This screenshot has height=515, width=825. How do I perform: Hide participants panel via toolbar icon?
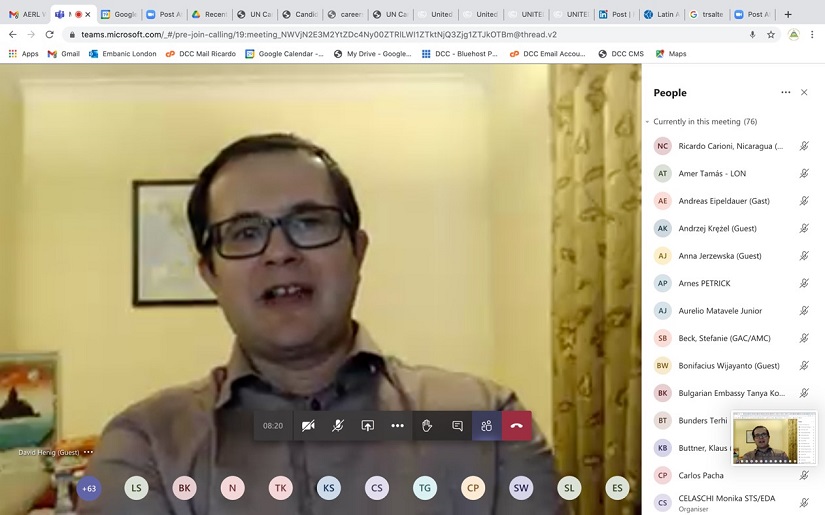(487, 426)
